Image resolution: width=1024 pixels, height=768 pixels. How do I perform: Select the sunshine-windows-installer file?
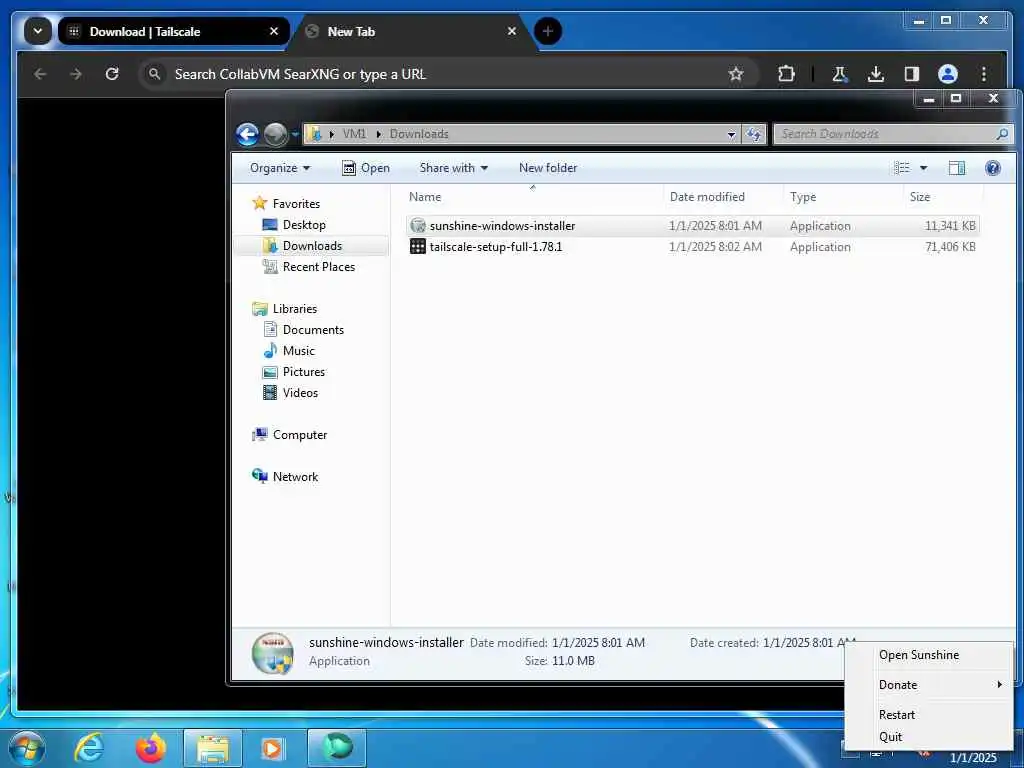point(692,226)
